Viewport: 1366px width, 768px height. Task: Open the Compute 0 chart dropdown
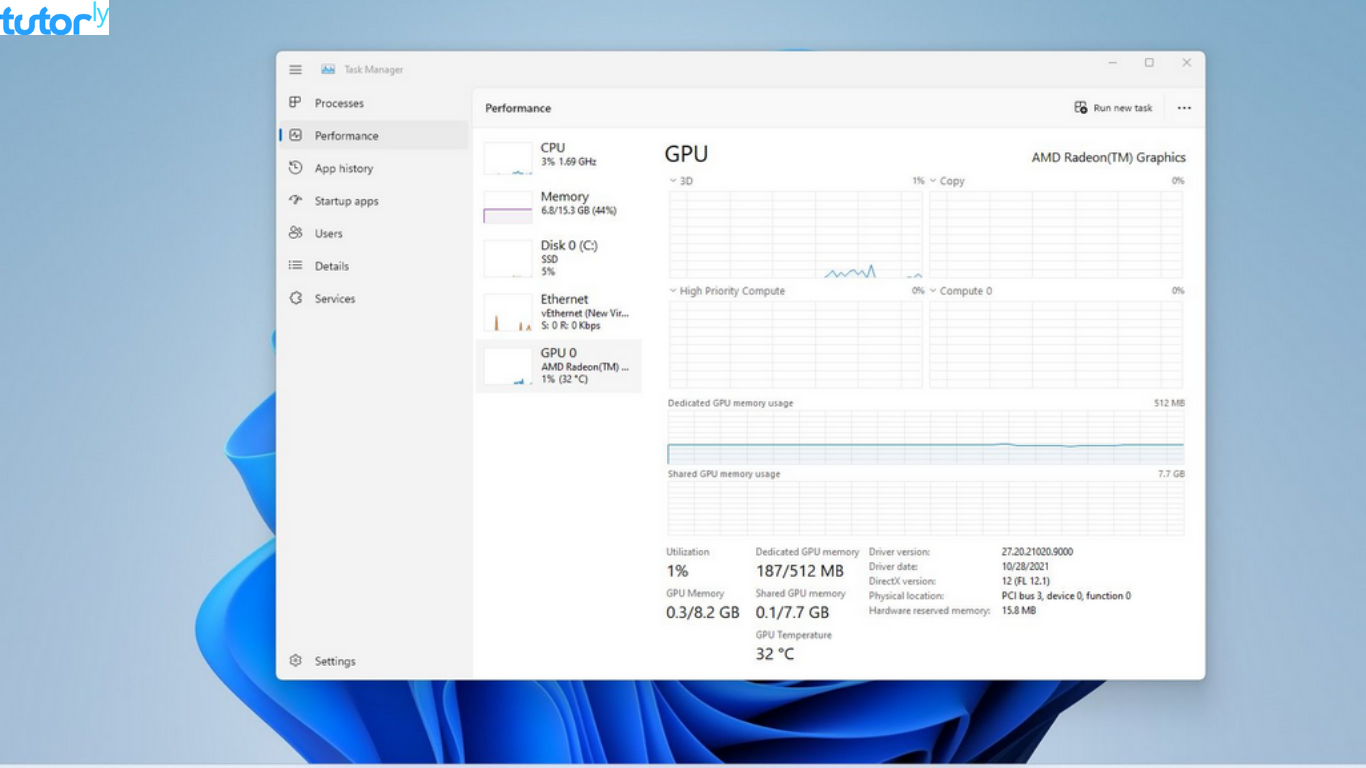click(934, 290)
